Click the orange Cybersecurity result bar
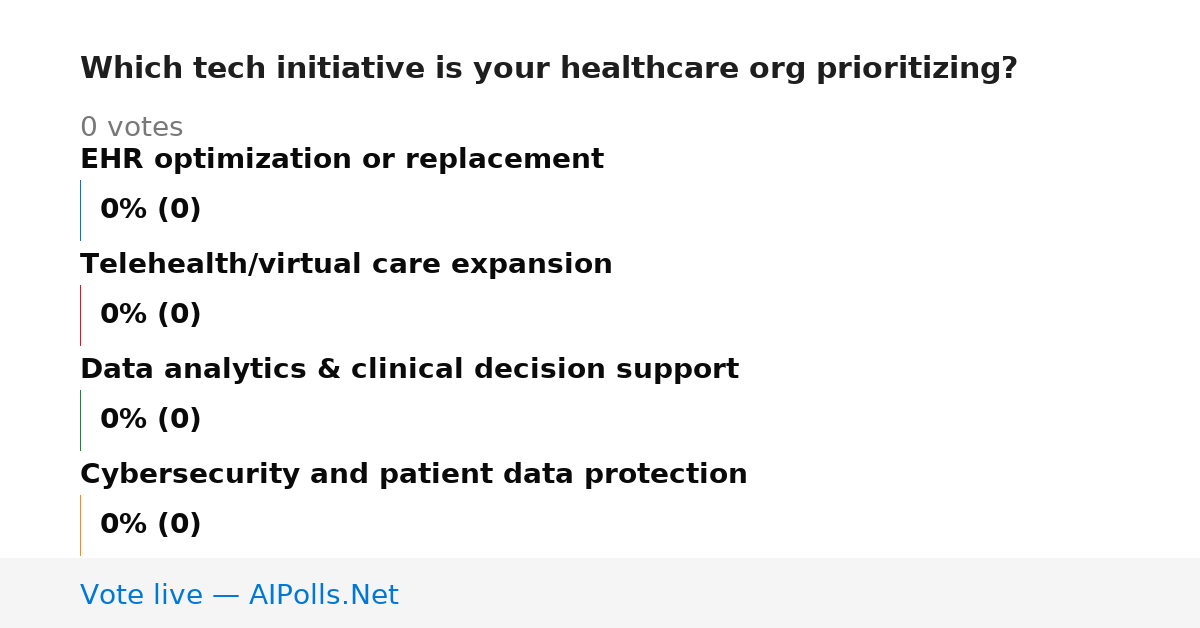This screenshot has height=628, width=1200. (80, 525)
